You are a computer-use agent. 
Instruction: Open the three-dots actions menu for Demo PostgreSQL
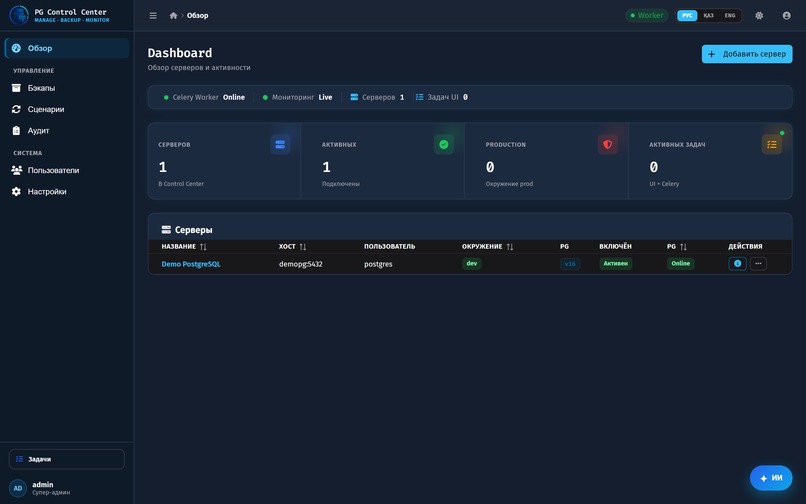(x=758, y=263)
